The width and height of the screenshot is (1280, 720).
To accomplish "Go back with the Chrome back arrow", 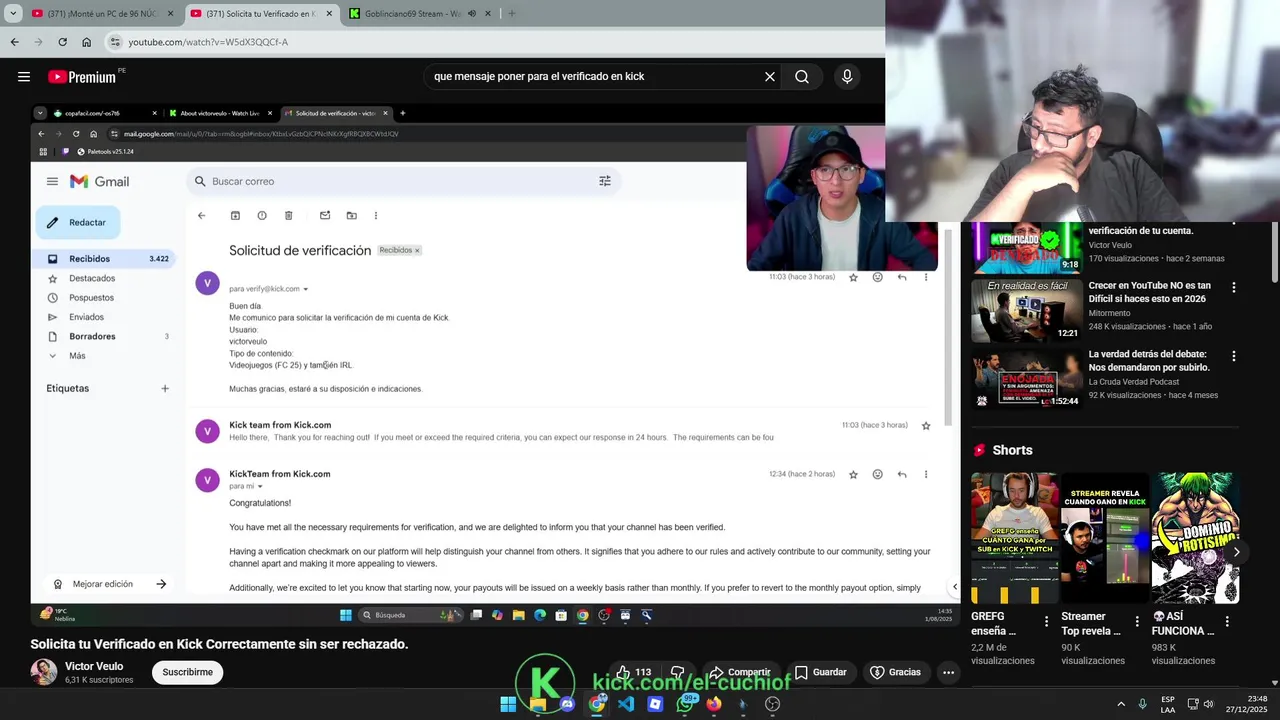I will 14,42.
